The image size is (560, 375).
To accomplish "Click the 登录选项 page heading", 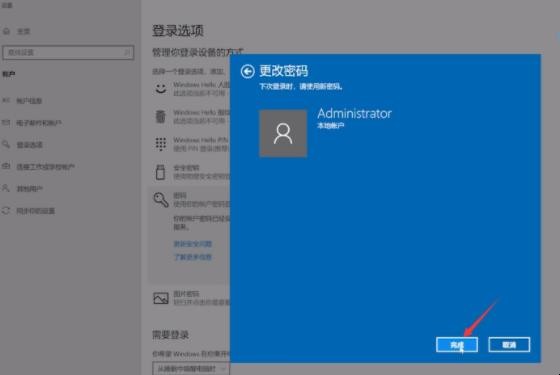I will (178, 31).
